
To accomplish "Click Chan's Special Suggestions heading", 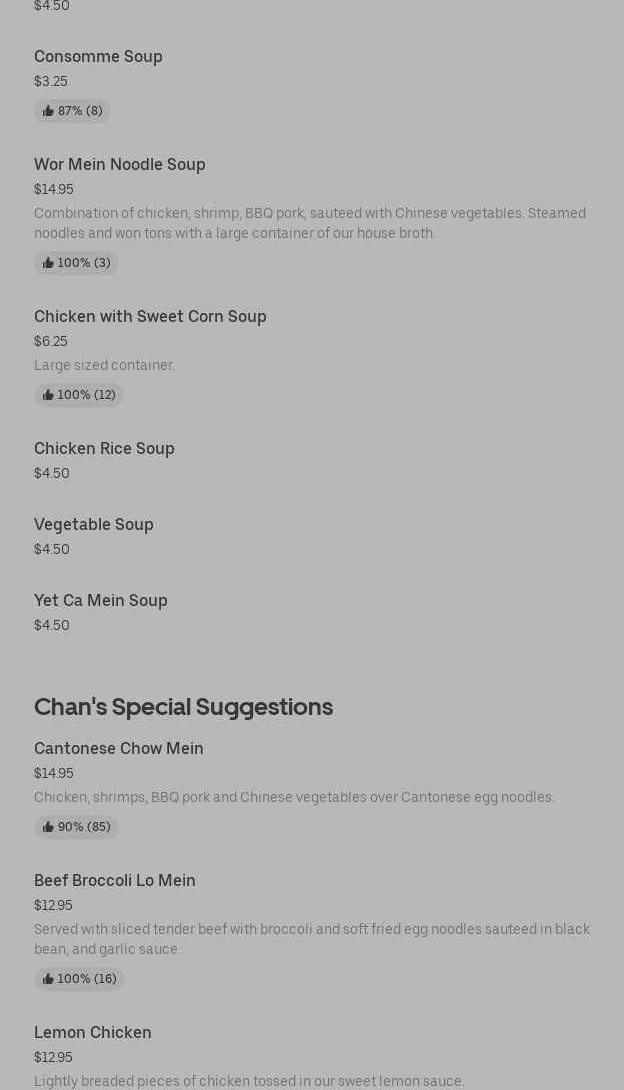I will [x=183, y=707].
